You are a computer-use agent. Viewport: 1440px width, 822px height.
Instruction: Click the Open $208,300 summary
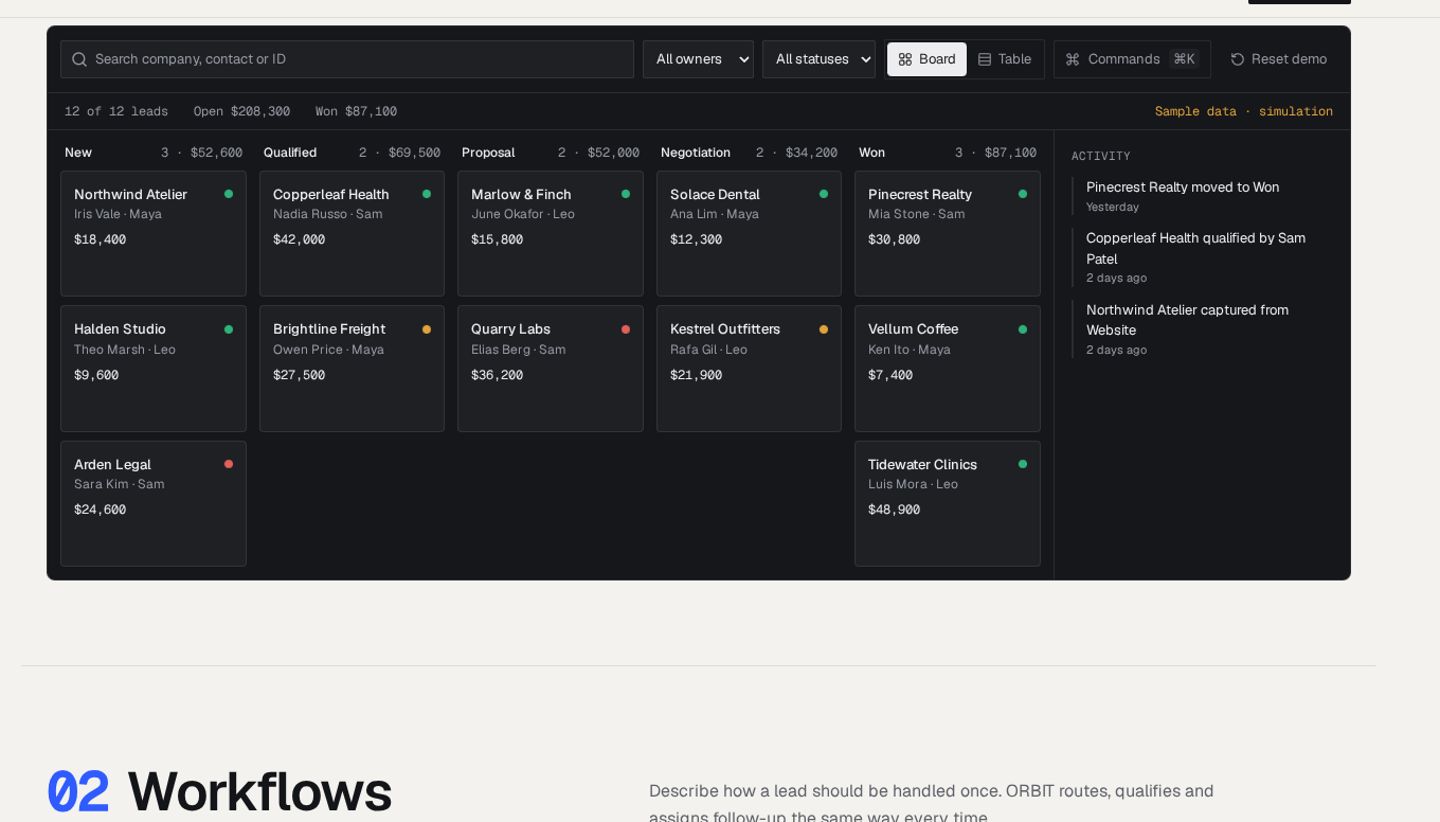click(x=242, y=111)
